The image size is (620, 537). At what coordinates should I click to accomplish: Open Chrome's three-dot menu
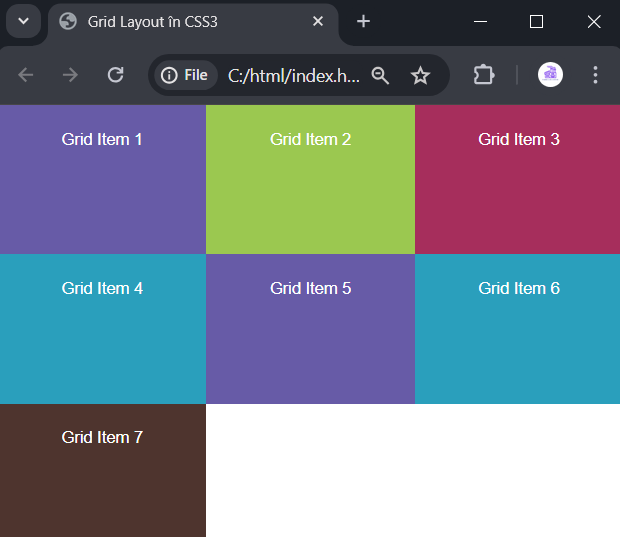[x=595, y=75]
